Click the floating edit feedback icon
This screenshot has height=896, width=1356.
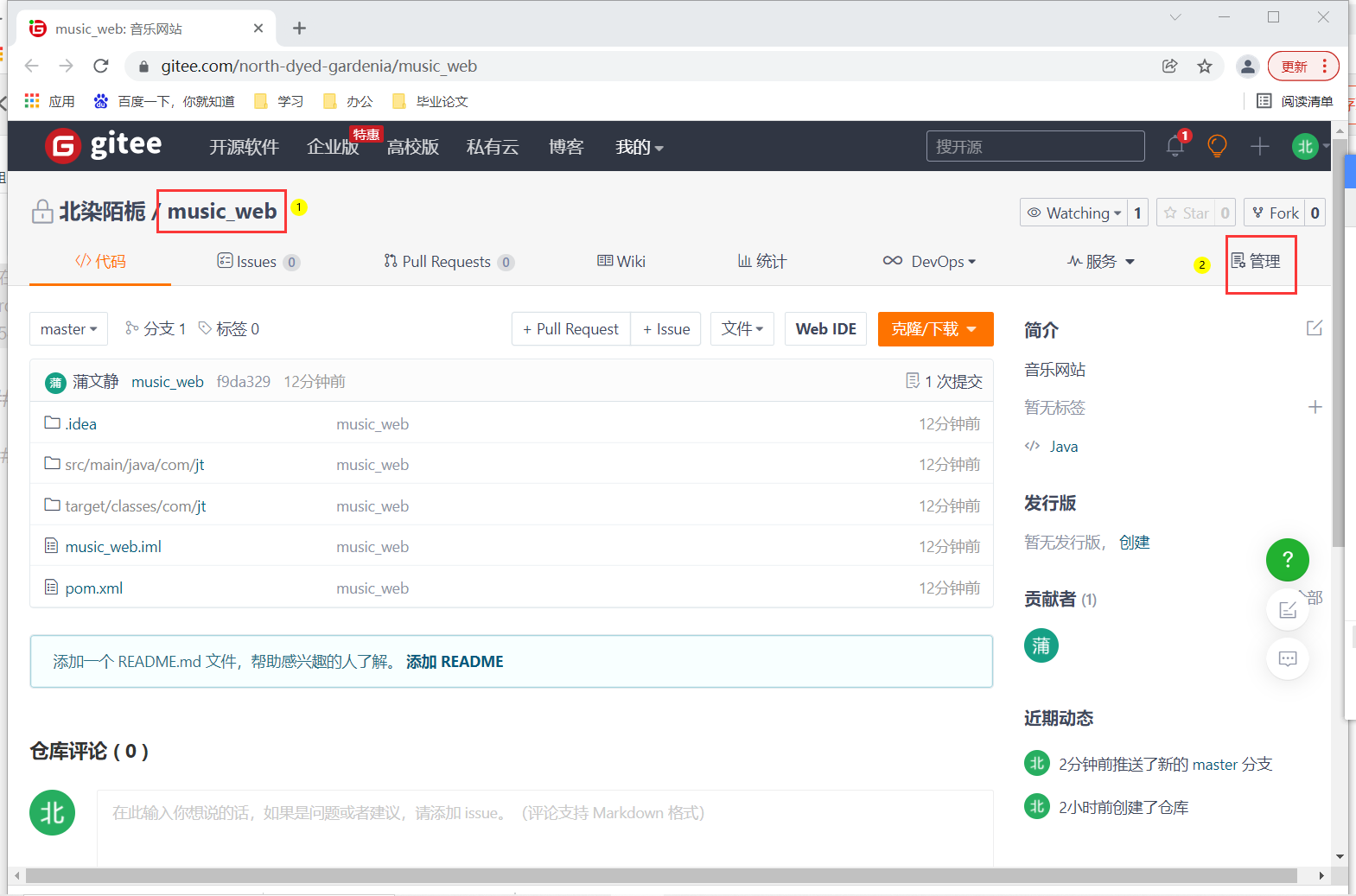1288,610
